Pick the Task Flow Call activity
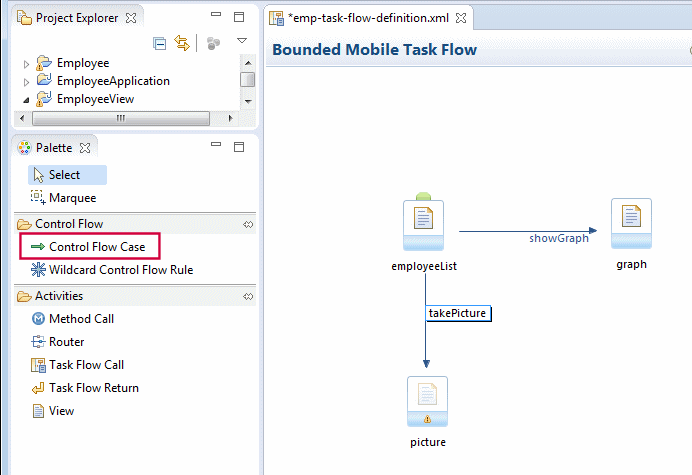This screenshot has height=475, width=692. click(78, 365)
